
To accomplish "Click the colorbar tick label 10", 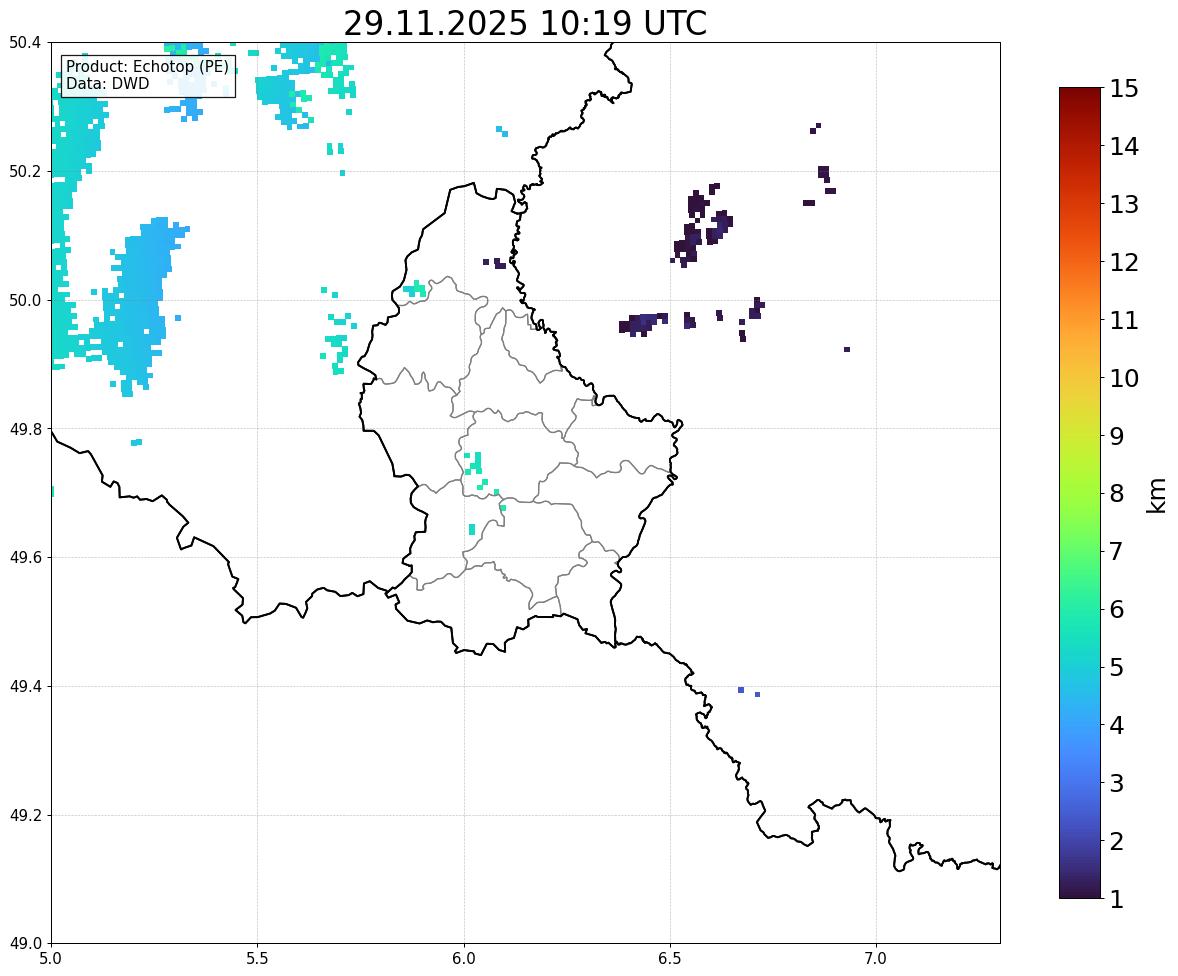I will click(x=1124, y=378).
